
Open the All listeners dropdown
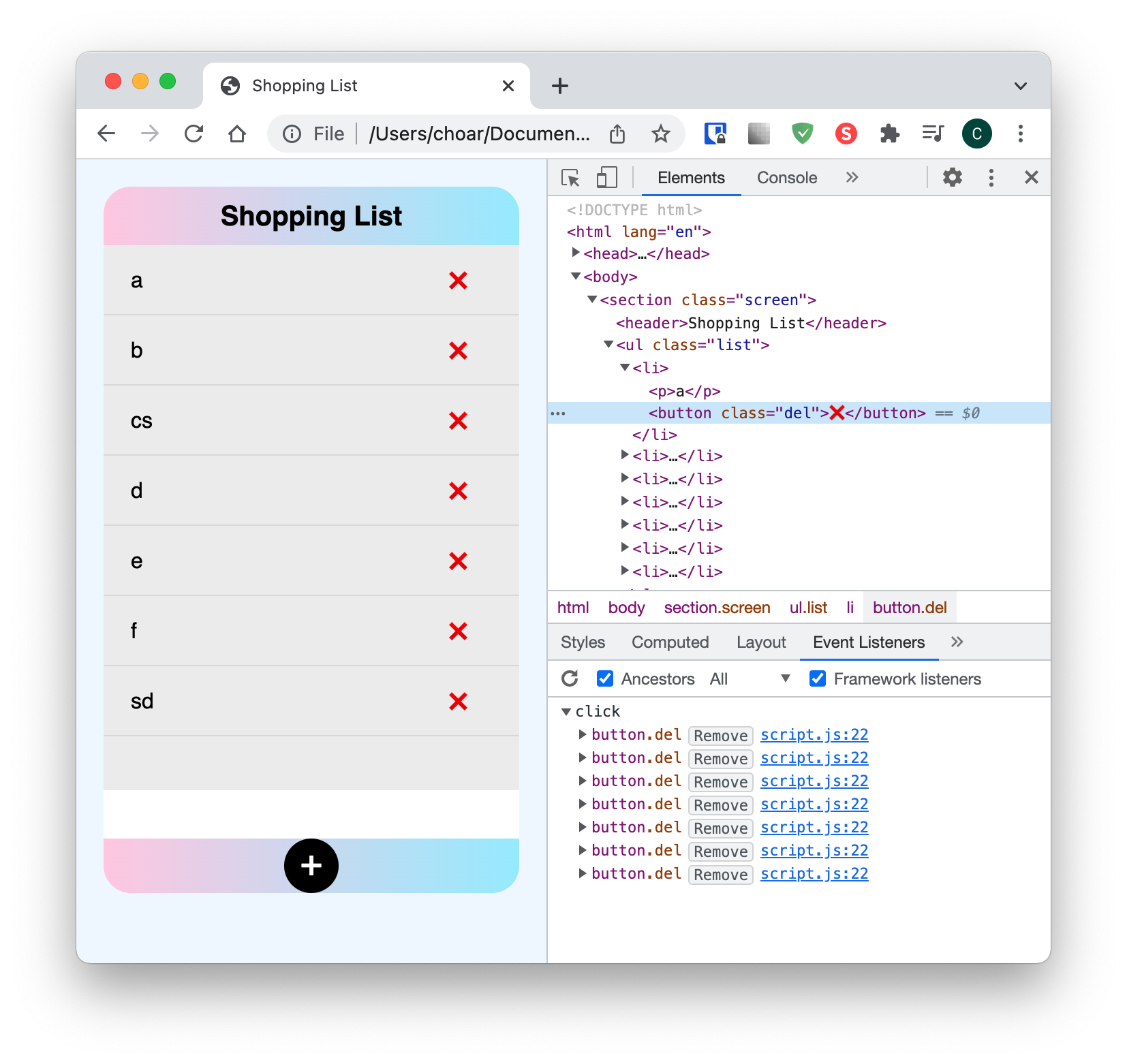click(750, 678)
